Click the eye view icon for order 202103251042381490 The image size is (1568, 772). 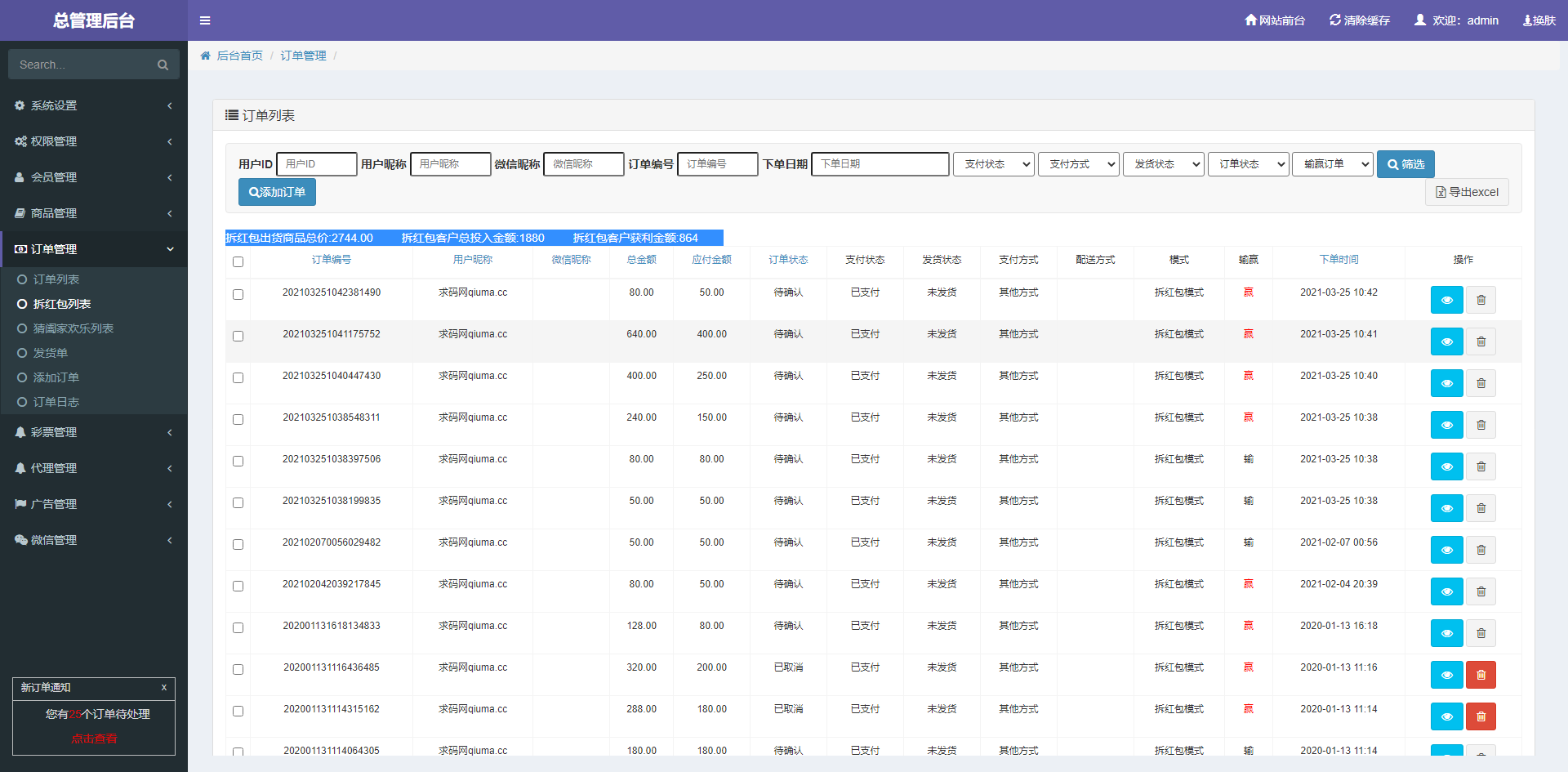pos(1446,300)
